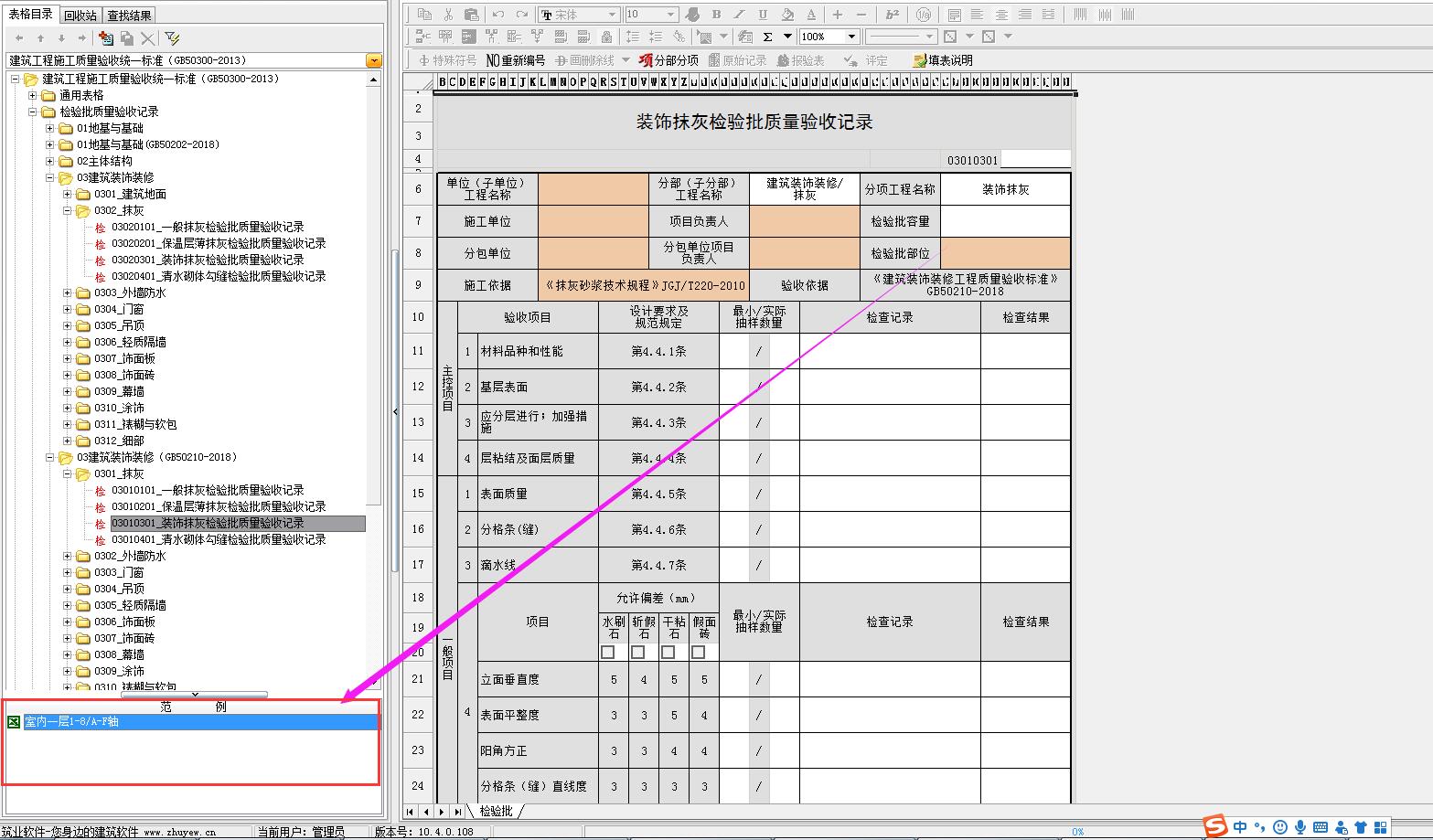Select example 室内一层1-8/A-F轴

coord(71,722)
